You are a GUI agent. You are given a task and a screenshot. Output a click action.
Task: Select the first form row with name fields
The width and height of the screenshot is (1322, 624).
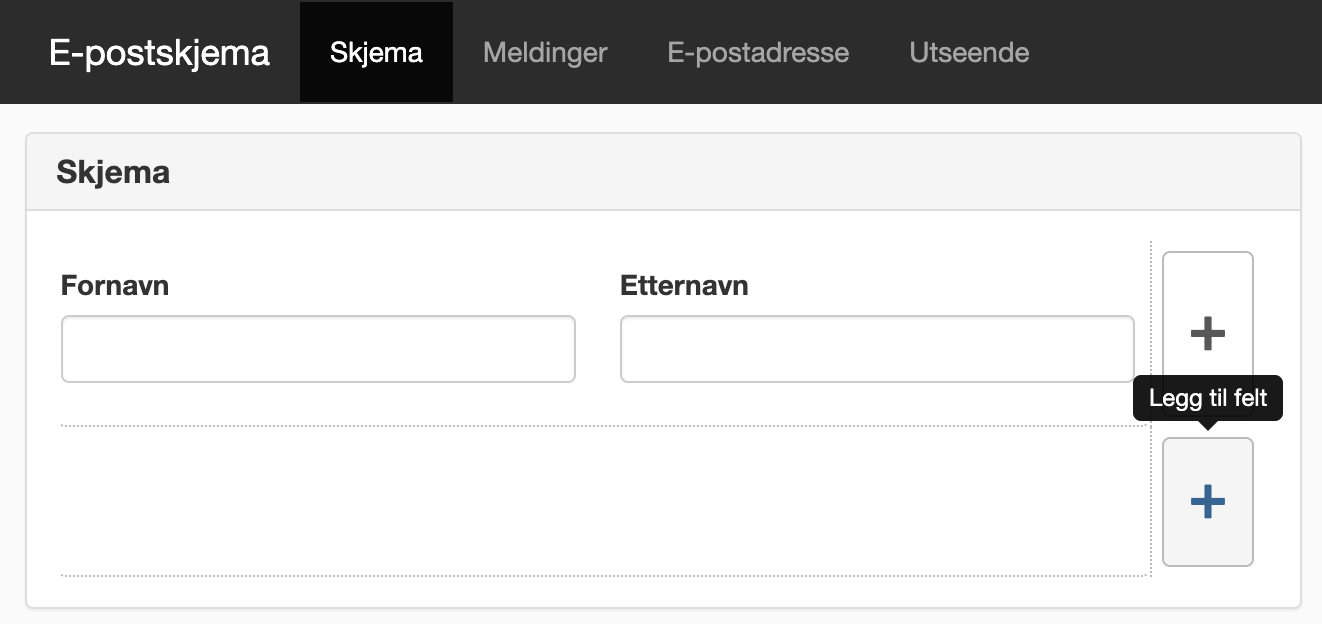pyautogui.click(x=605, y=333)
